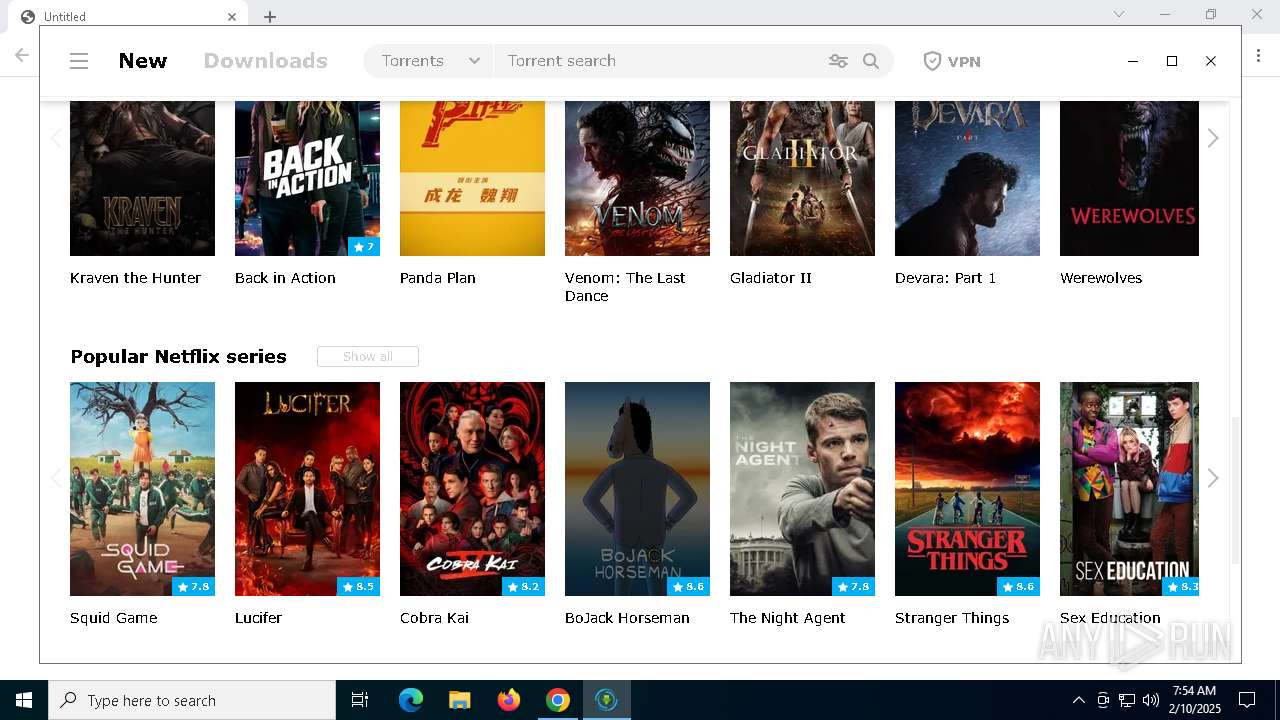This screenshot has height=720, width=1280.
Task: Expand the Torrents dropdown
Action: 429,61
